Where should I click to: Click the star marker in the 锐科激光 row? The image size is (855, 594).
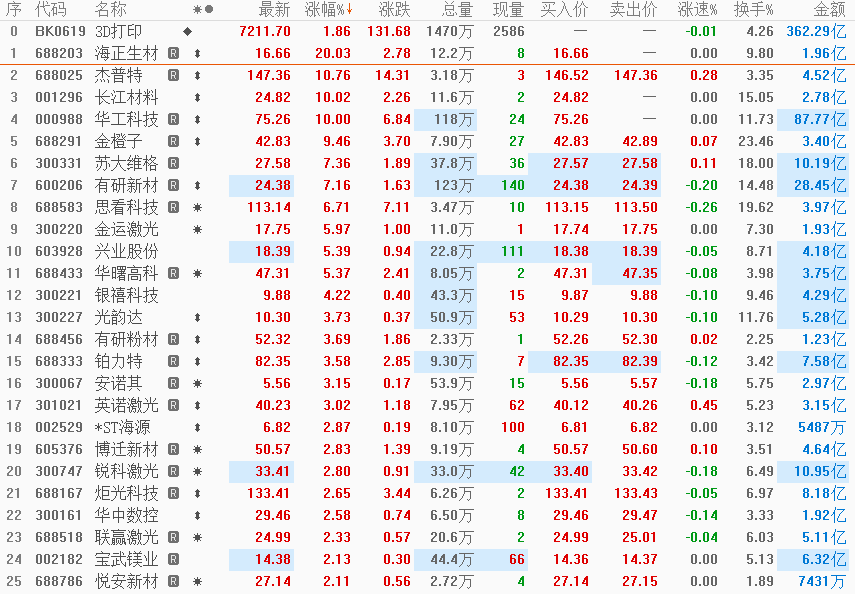pos(197,471)
